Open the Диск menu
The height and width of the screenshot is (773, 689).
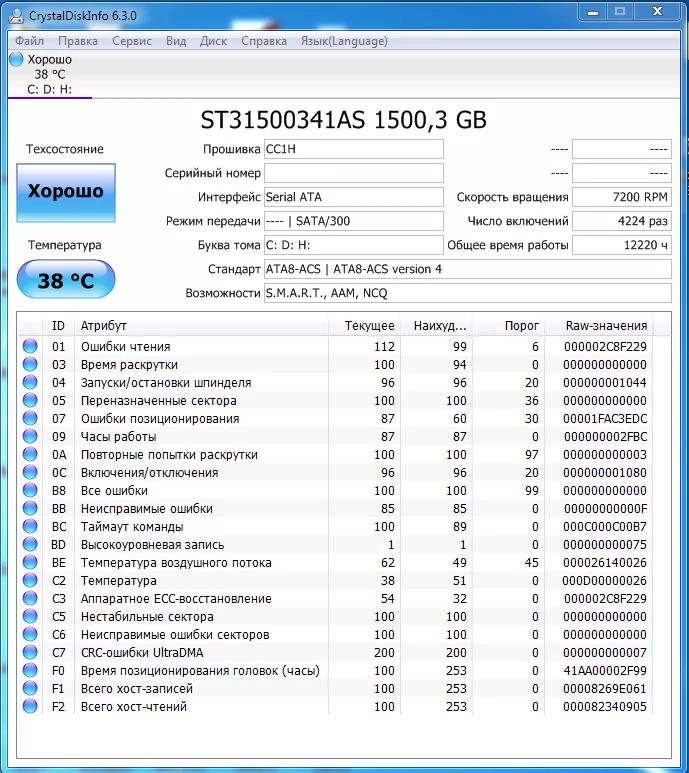214,41
